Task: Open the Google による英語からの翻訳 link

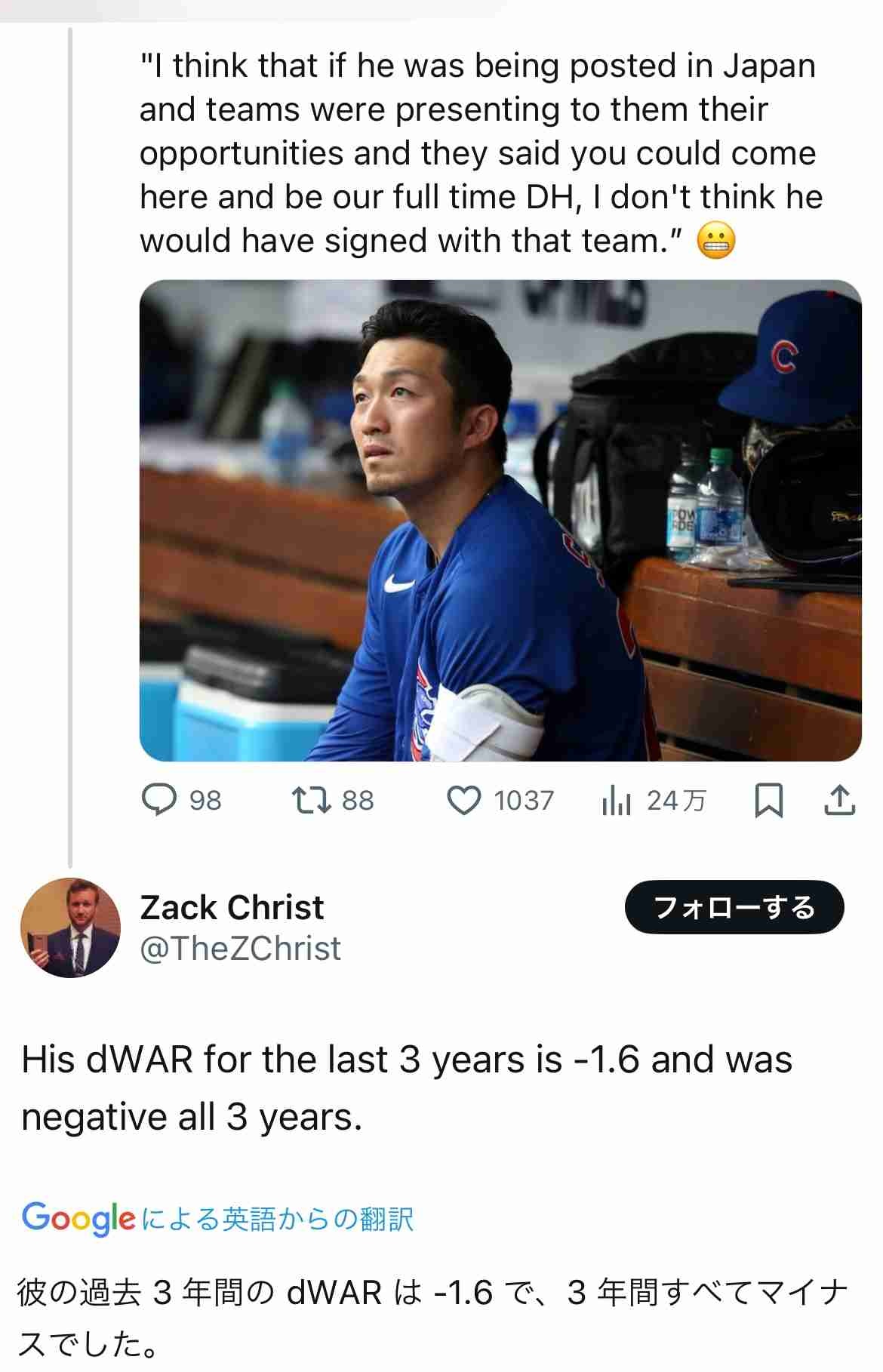Action: [276, 1219]
